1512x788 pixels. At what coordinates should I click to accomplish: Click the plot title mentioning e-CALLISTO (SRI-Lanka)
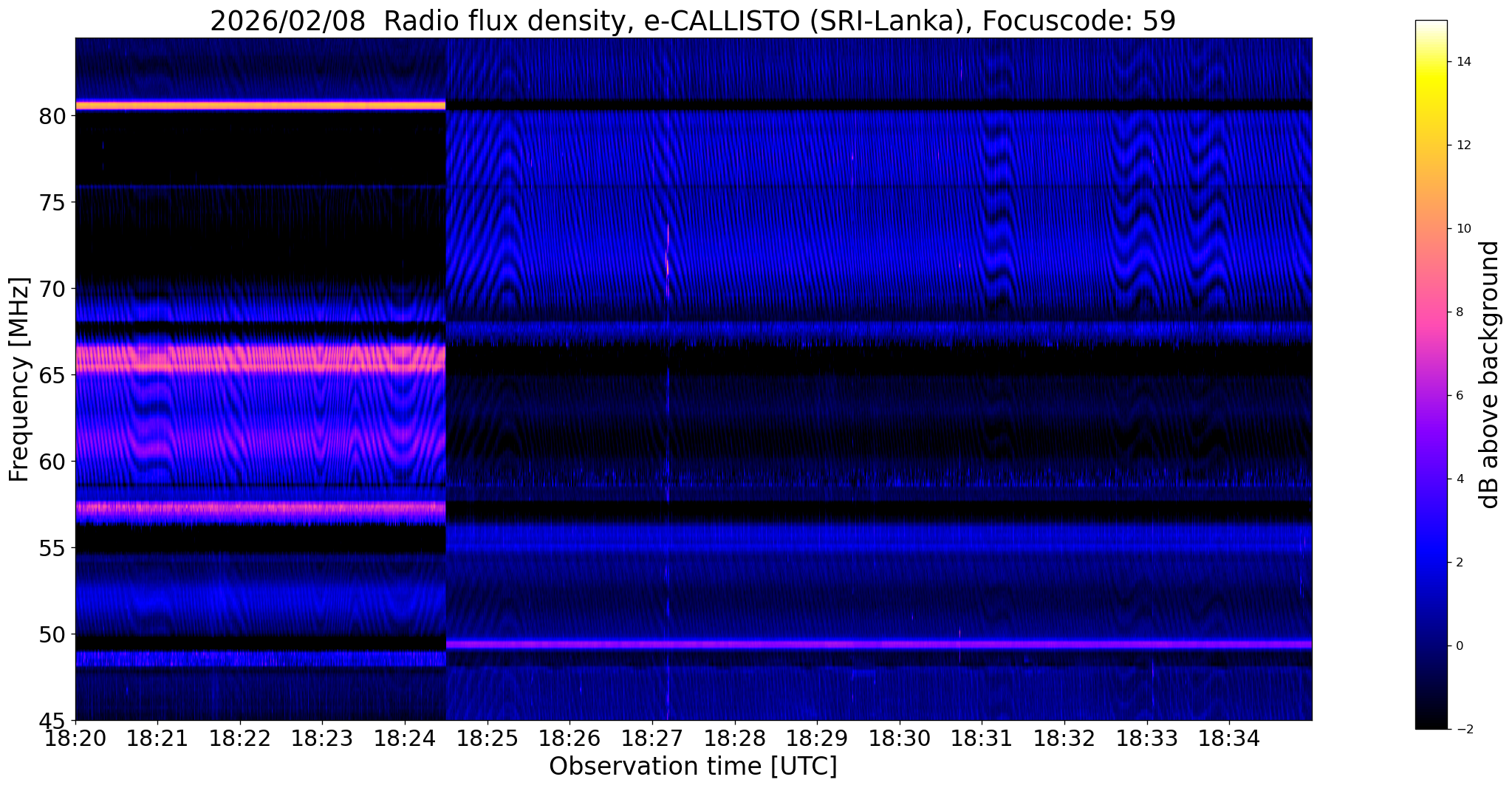(x=693, y=21)
